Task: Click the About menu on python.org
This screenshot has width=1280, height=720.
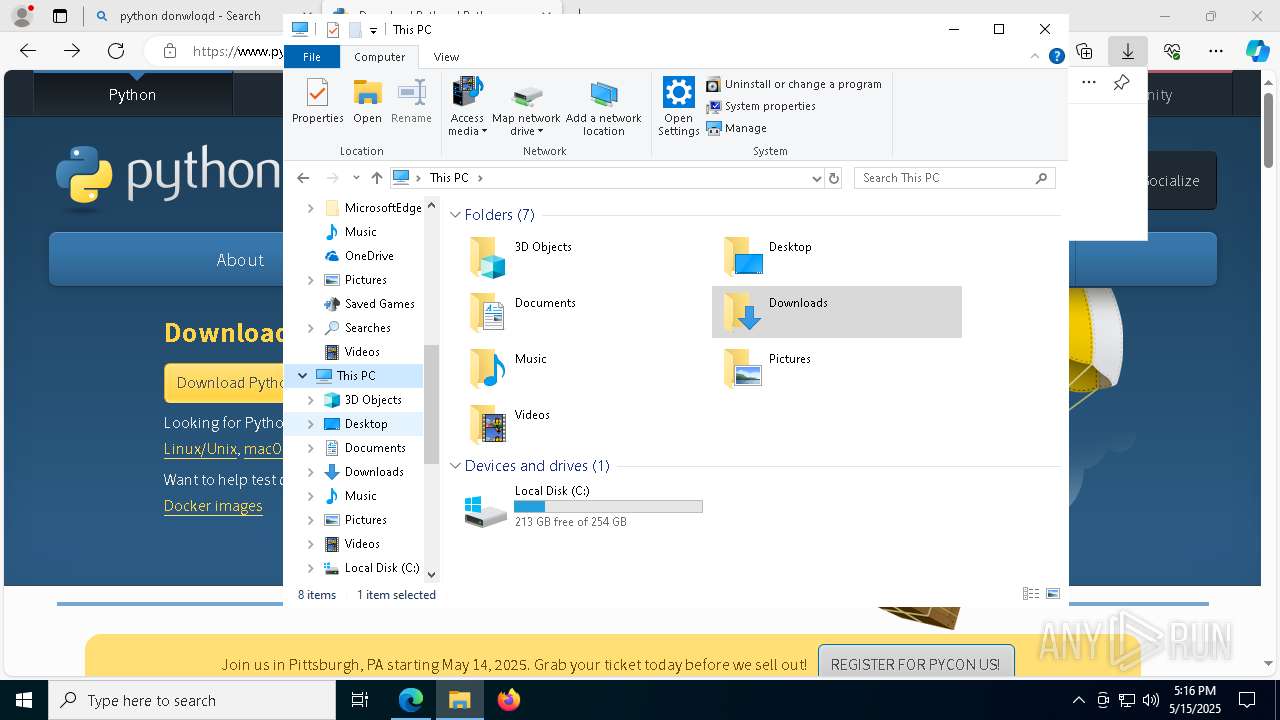Action: (x=240, y=260)
